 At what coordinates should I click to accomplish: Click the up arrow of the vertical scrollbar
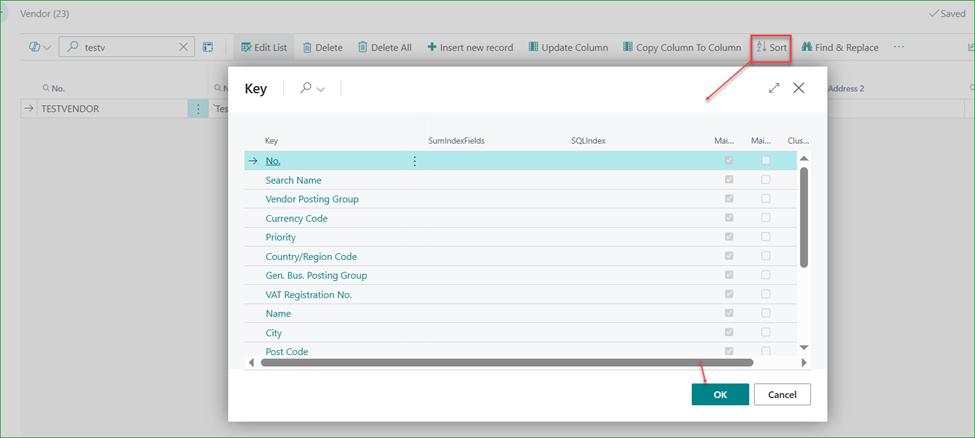803,159
